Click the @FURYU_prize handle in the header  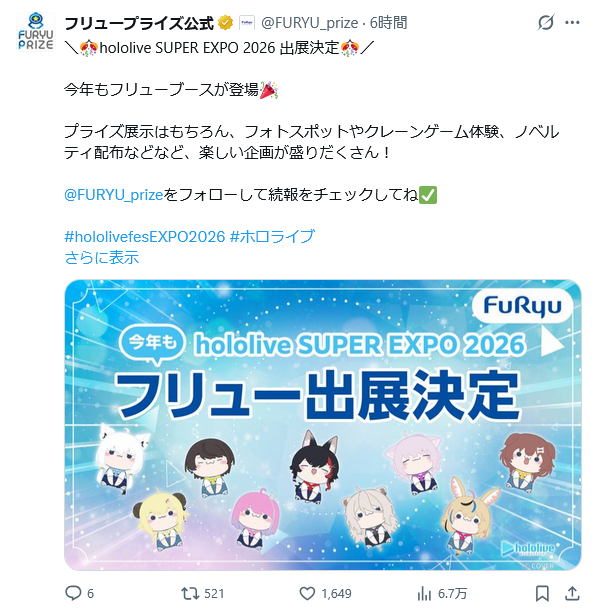[x=309, y=23]
